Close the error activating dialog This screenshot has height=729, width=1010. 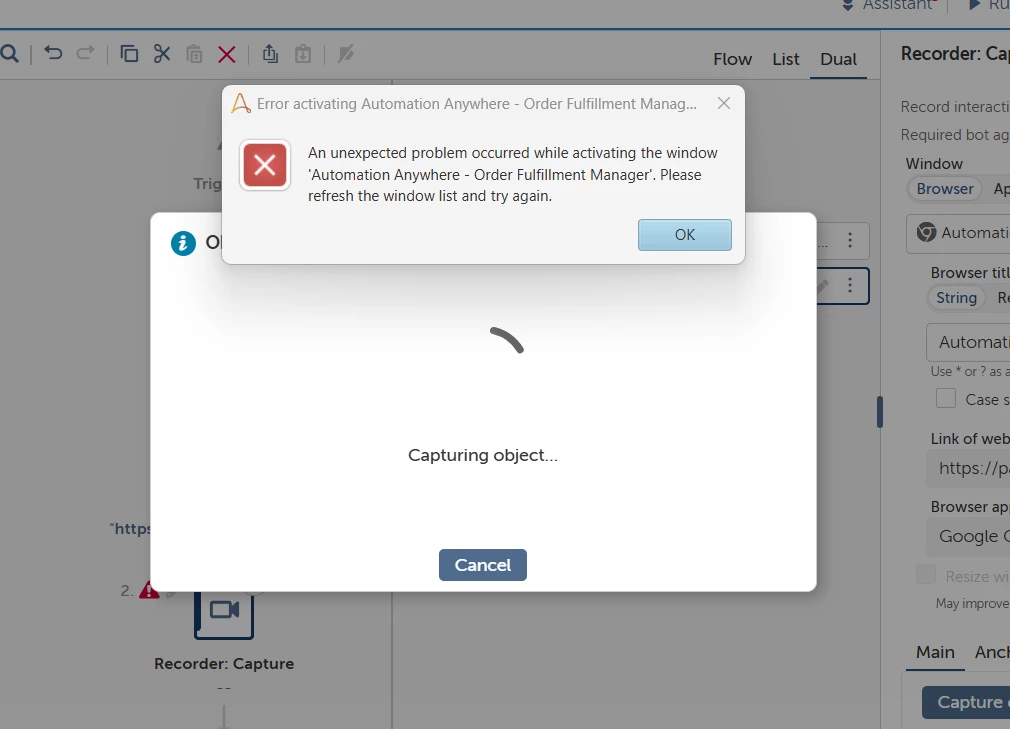pos(723,103)
